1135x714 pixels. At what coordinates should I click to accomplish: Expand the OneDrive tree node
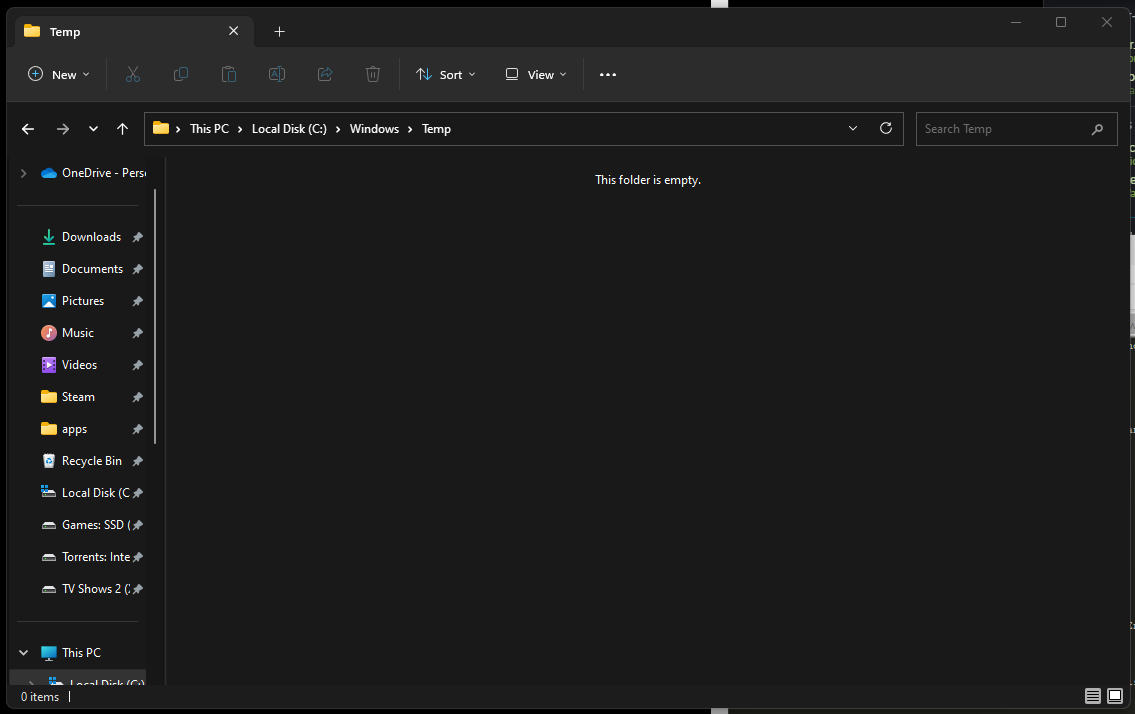[23, 173]
